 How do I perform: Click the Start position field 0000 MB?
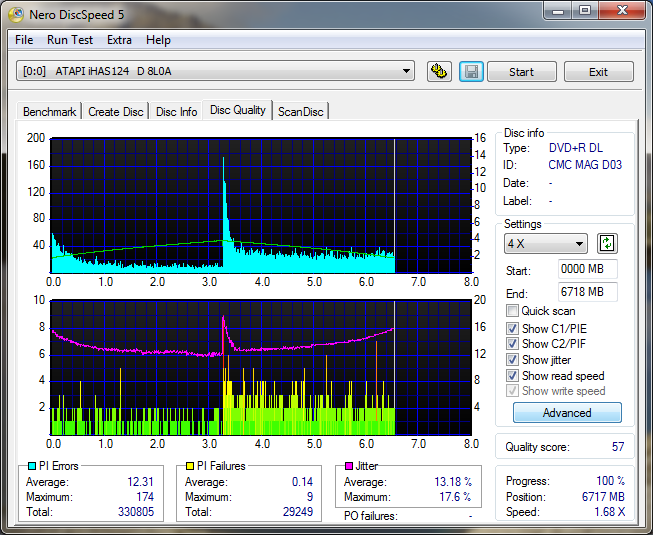tap(587, 269)
